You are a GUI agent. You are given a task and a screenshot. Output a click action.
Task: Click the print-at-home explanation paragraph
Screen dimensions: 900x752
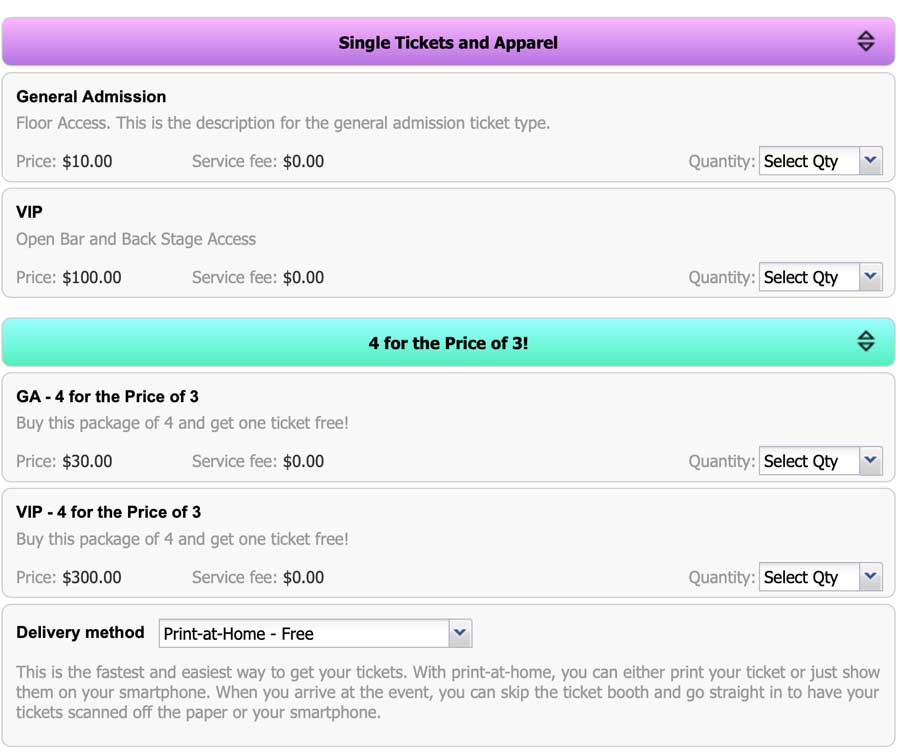pos(448,692)
